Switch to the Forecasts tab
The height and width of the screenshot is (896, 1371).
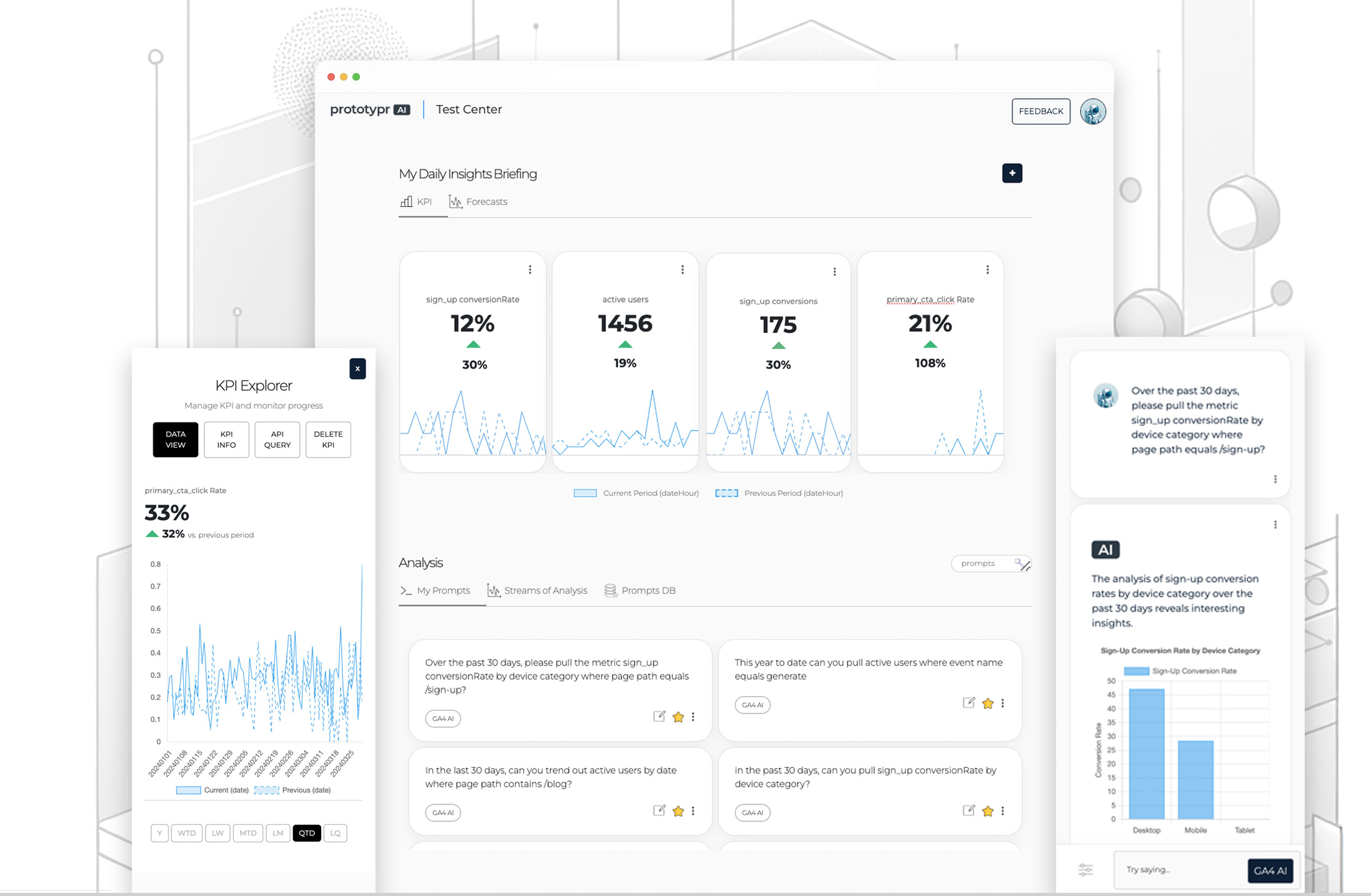(486, 201)
